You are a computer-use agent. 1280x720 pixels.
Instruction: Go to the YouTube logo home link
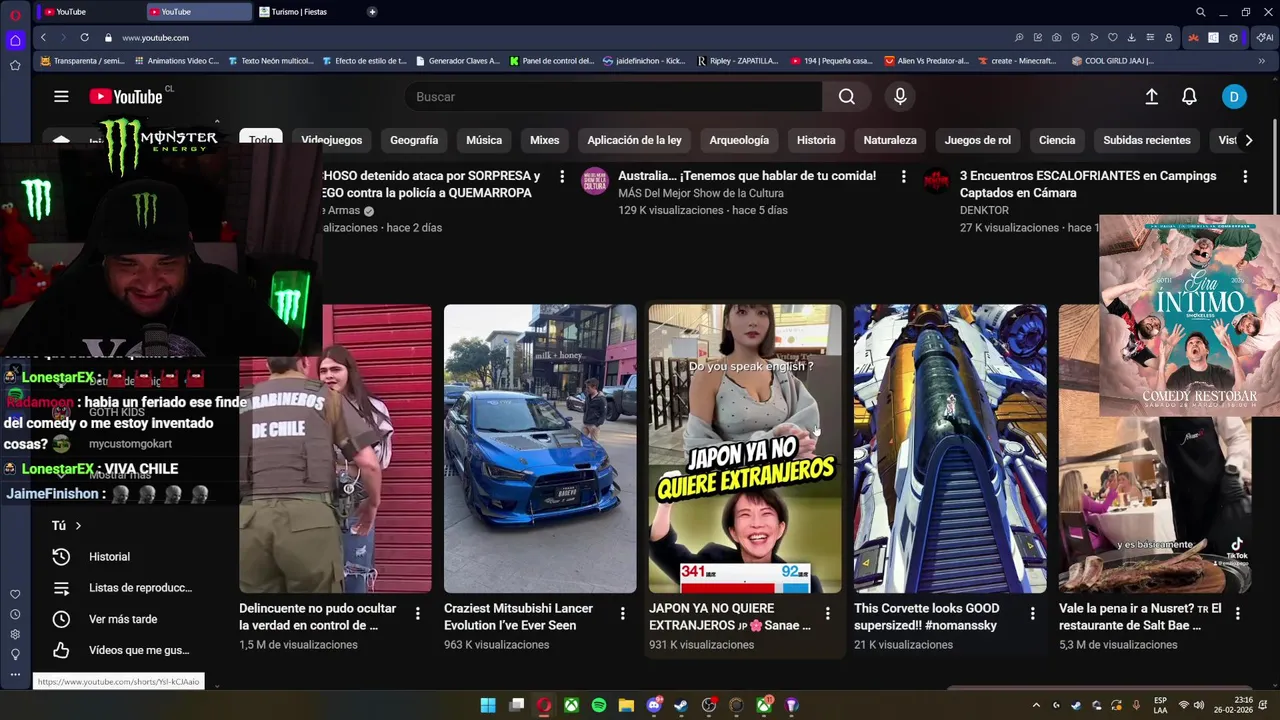tap(125, 97)
